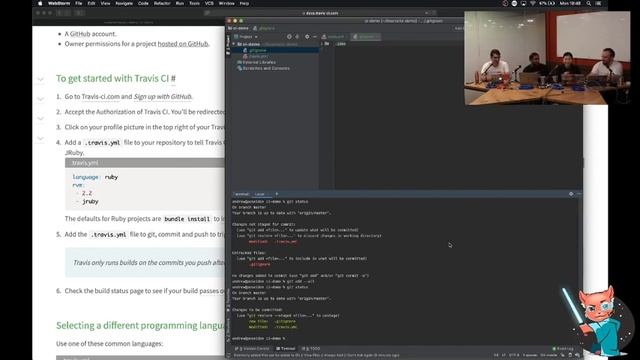Click the Apple menu icon

point(40,3)
